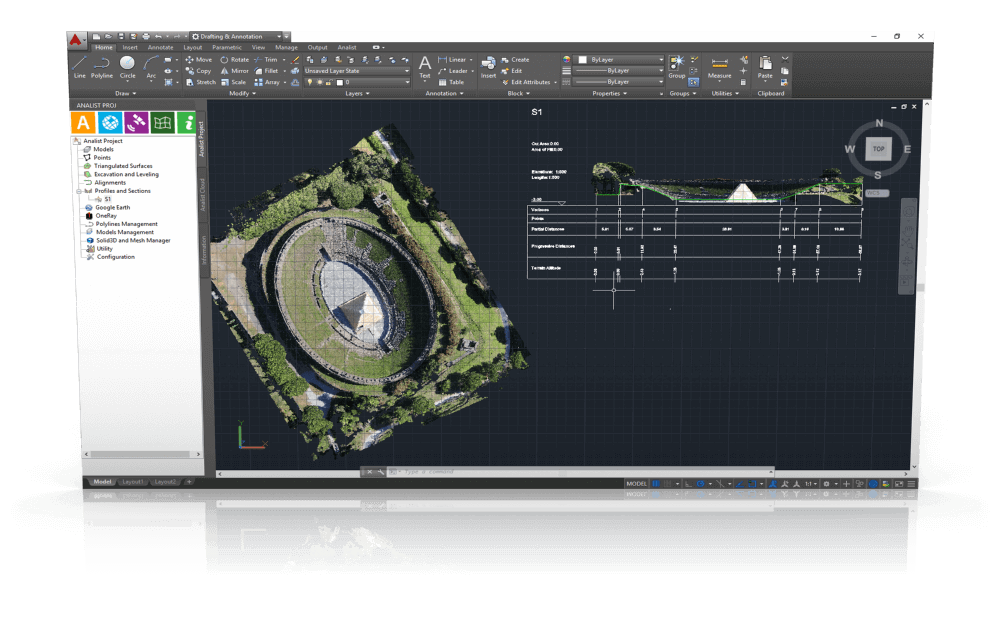
Task: Toggle group selection highlighted icon in Groups panel
Action: pos(694,82)
